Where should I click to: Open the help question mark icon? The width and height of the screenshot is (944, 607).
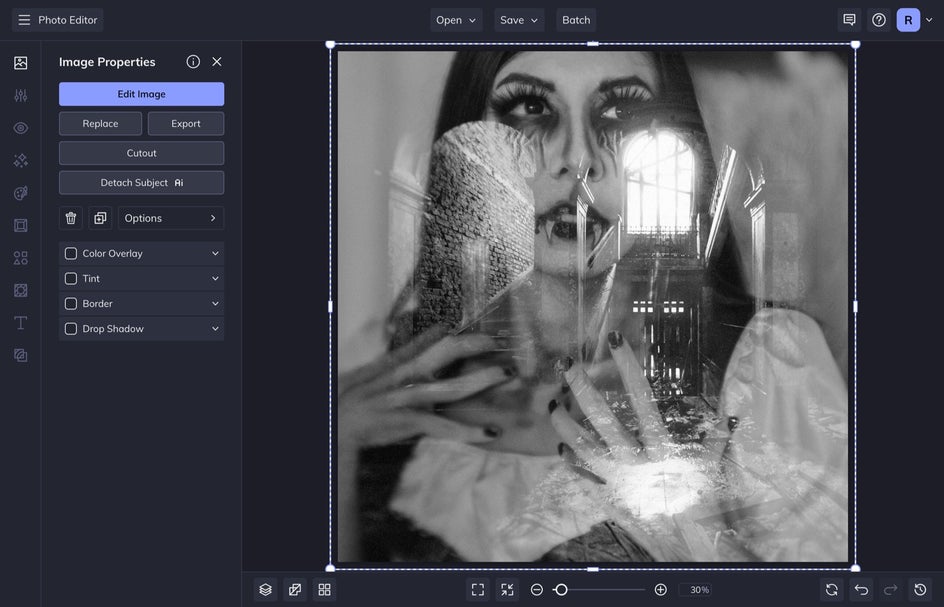[x=879, y=20]
